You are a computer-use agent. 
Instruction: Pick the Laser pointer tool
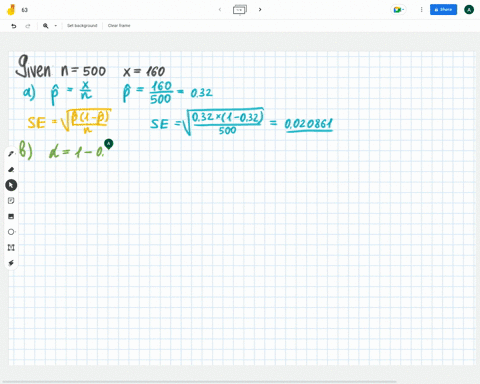click(11, 263)
